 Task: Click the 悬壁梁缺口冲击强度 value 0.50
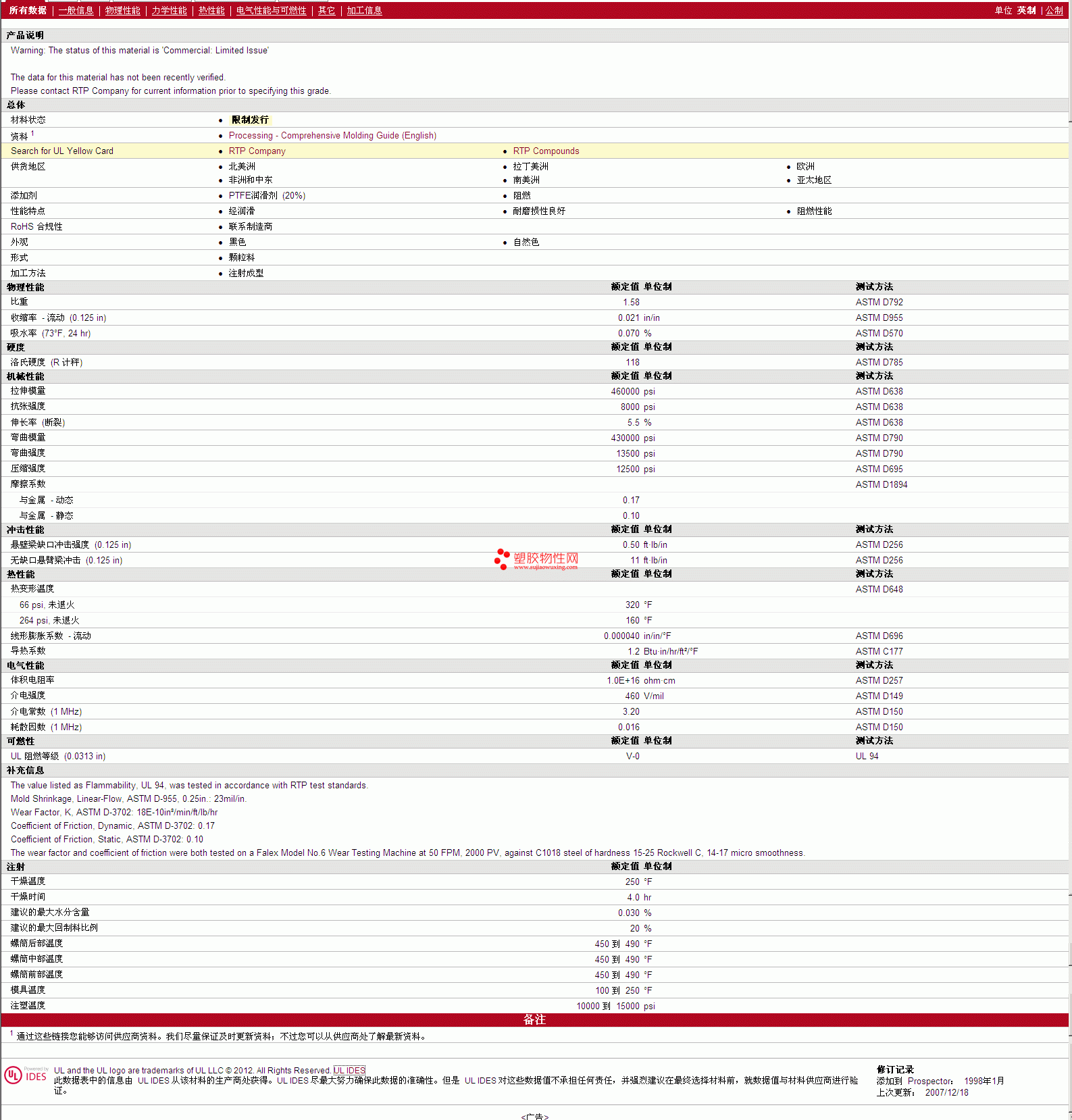[x=631, y=544]
